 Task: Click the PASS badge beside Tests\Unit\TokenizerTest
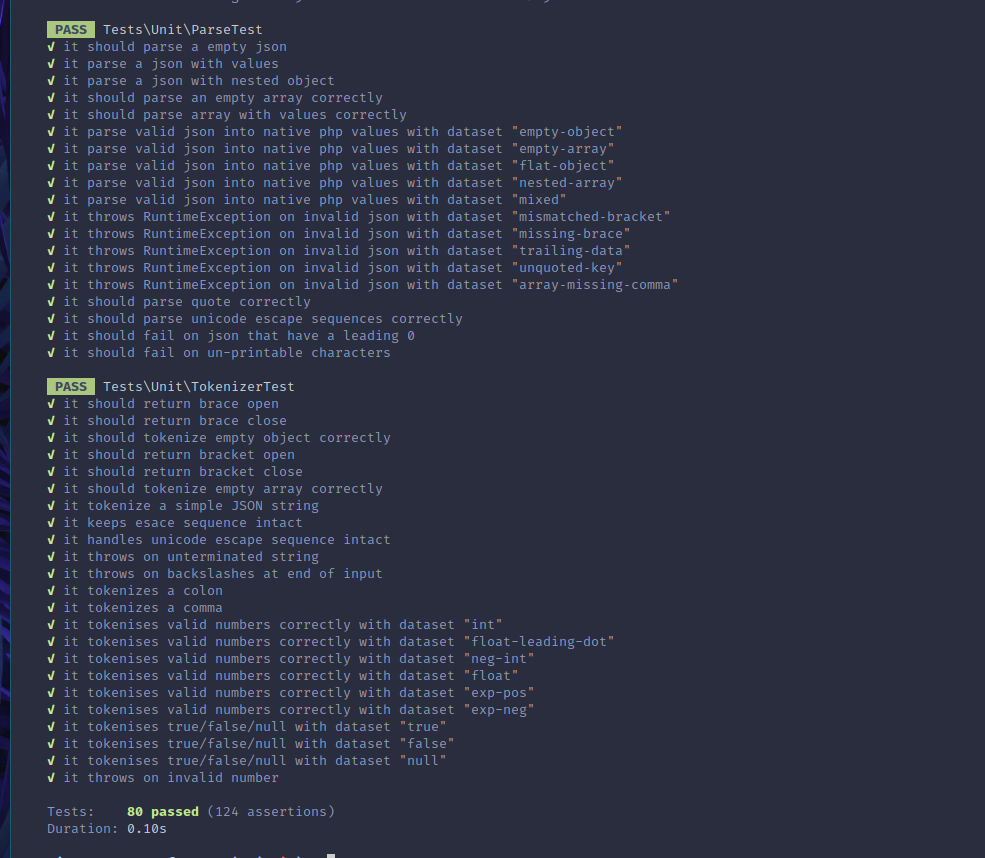[71, 386]
